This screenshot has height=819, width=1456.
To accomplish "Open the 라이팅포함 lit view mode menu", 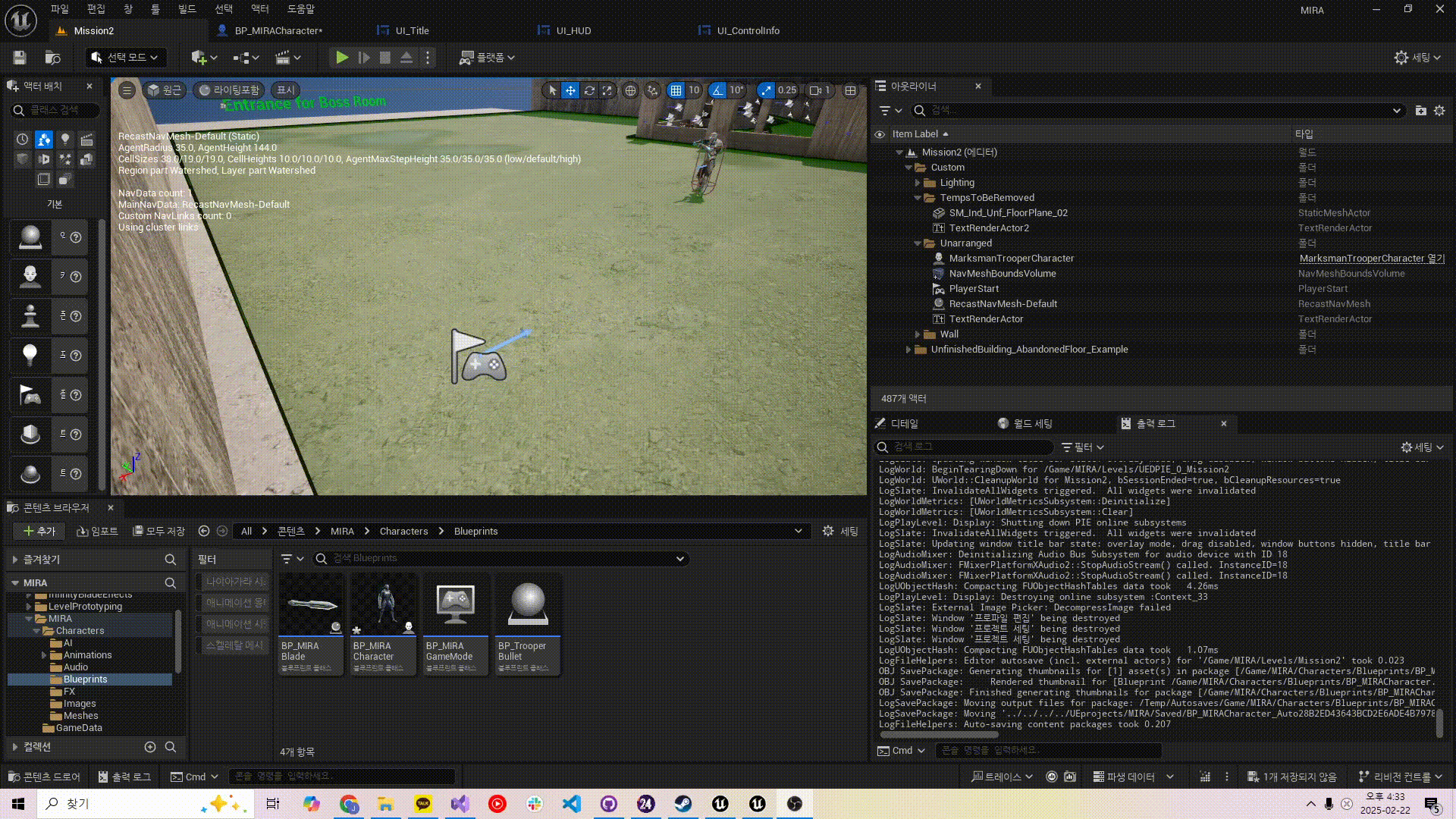I will coord(229,90).
